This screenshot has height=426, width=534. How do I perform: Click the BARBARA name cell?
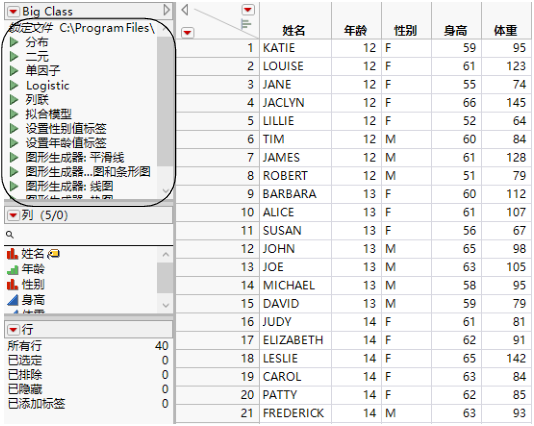[x=295, y=194]
